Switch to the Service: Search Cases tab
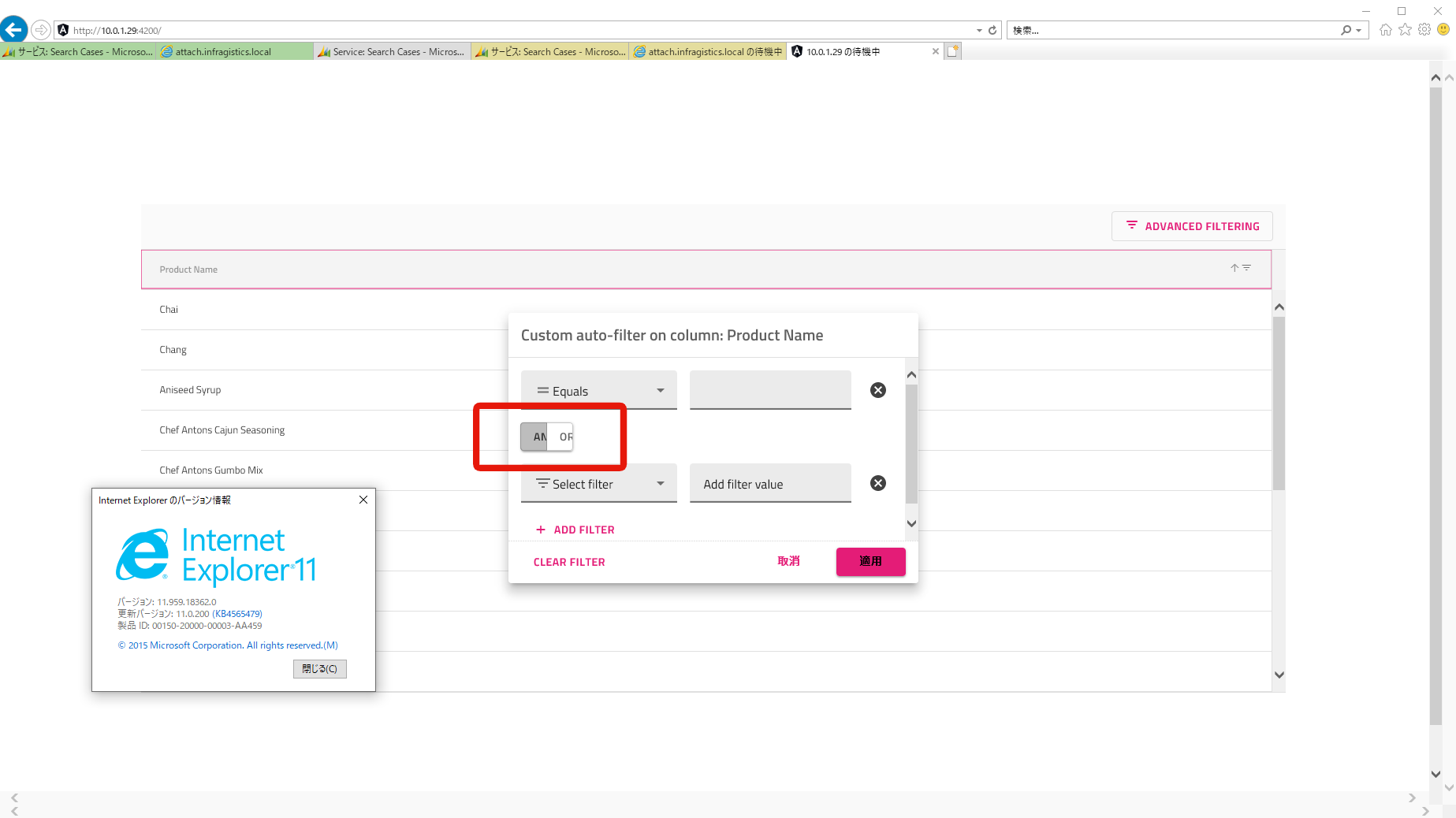The height and width of the screenshot is (818, 1456). click(x=392, y=51)
